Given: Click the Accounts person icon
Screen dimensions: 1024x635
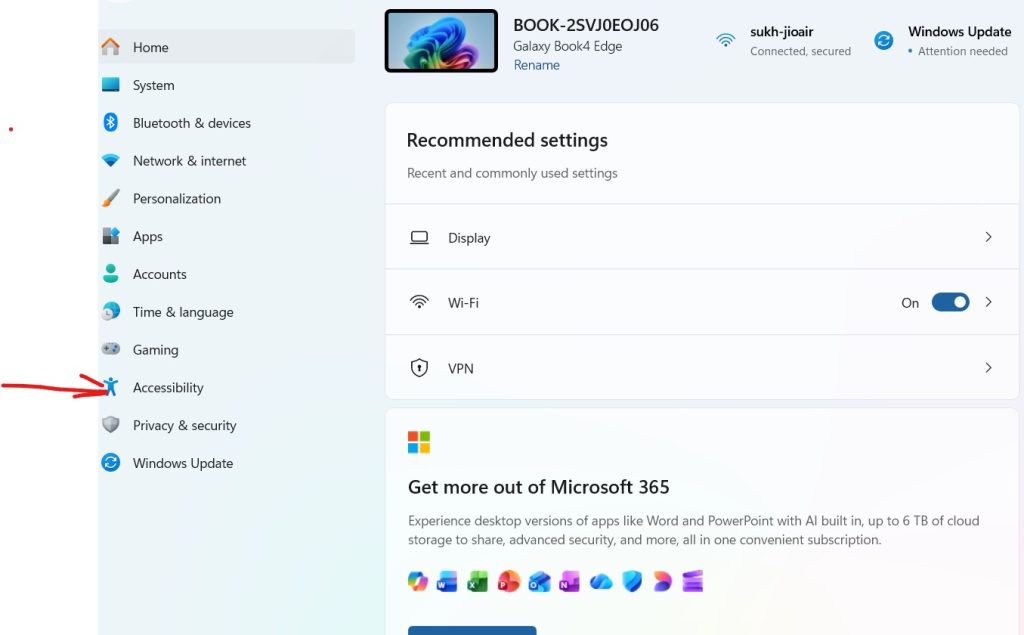Looking at the screenshot, I should tap(111, 274).
